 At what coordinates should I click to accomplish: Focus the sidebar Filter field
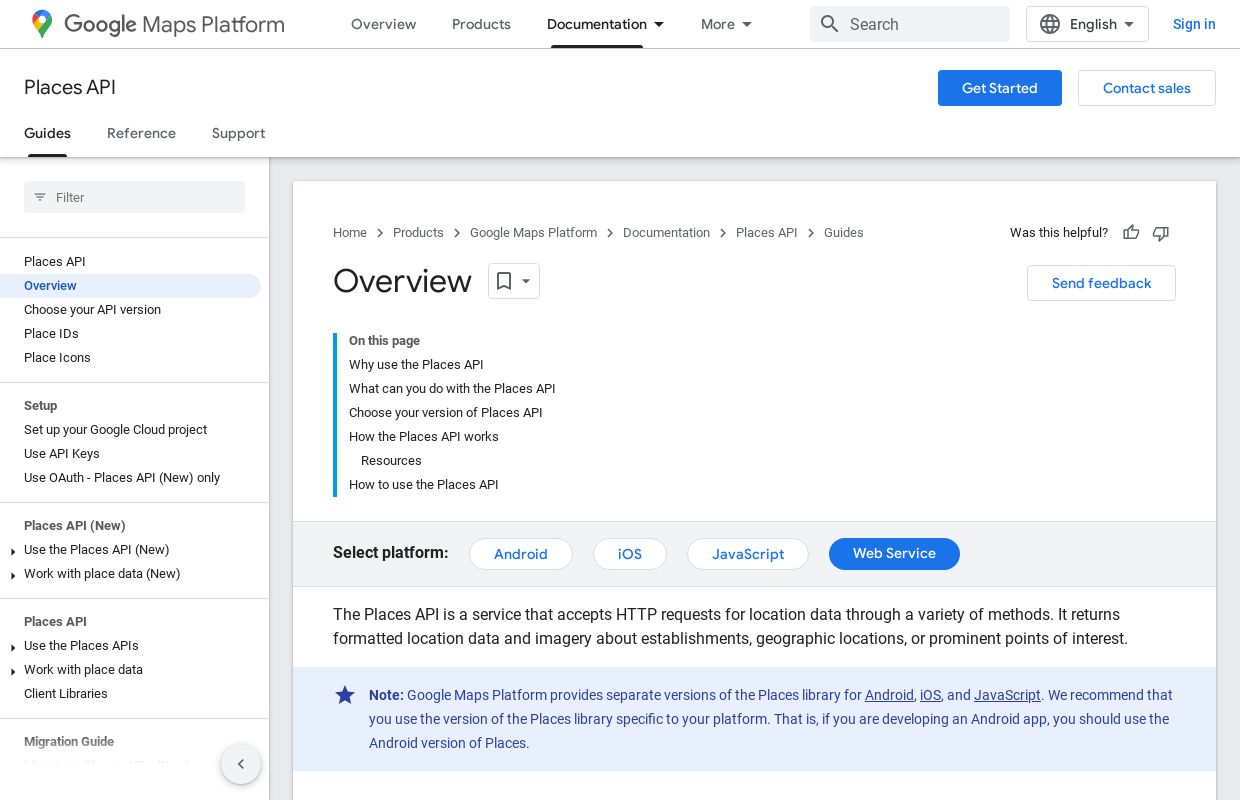[x=134, y=197]
